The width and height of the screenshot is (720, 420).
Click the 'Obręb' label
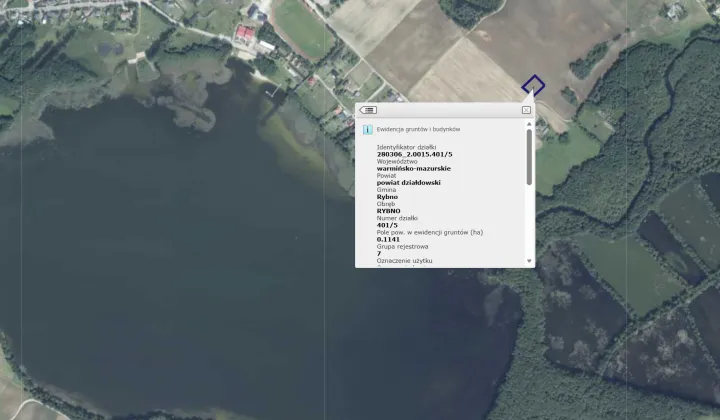point(386,204)
